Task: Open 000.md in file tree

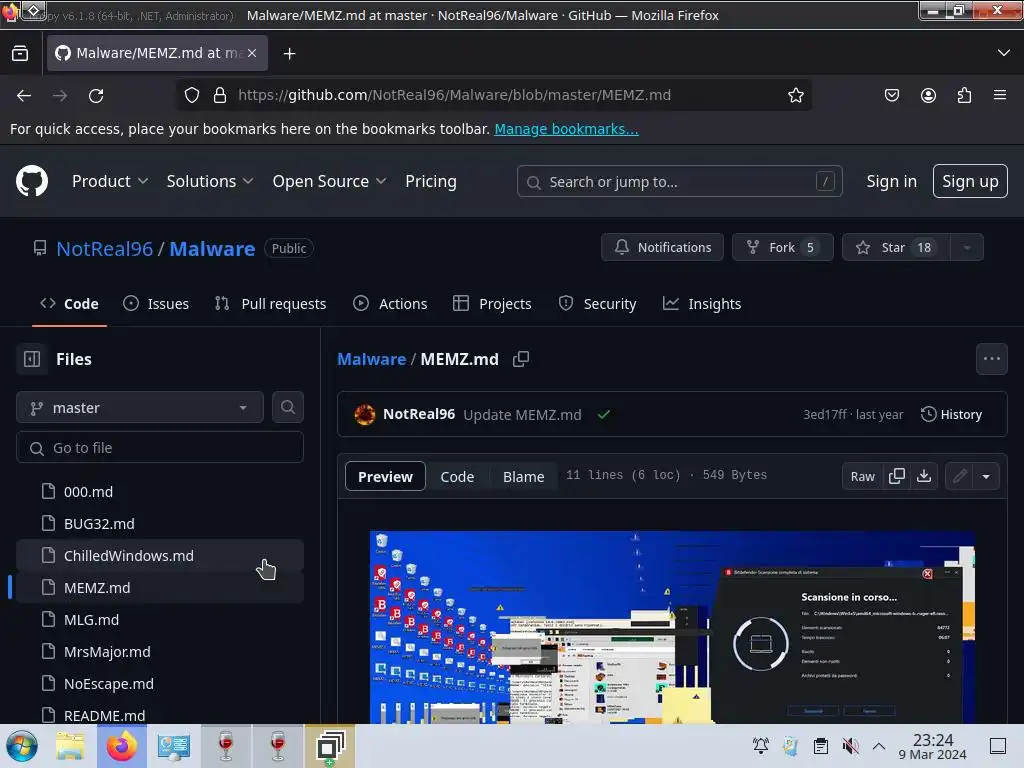Action: click(160, 492)
